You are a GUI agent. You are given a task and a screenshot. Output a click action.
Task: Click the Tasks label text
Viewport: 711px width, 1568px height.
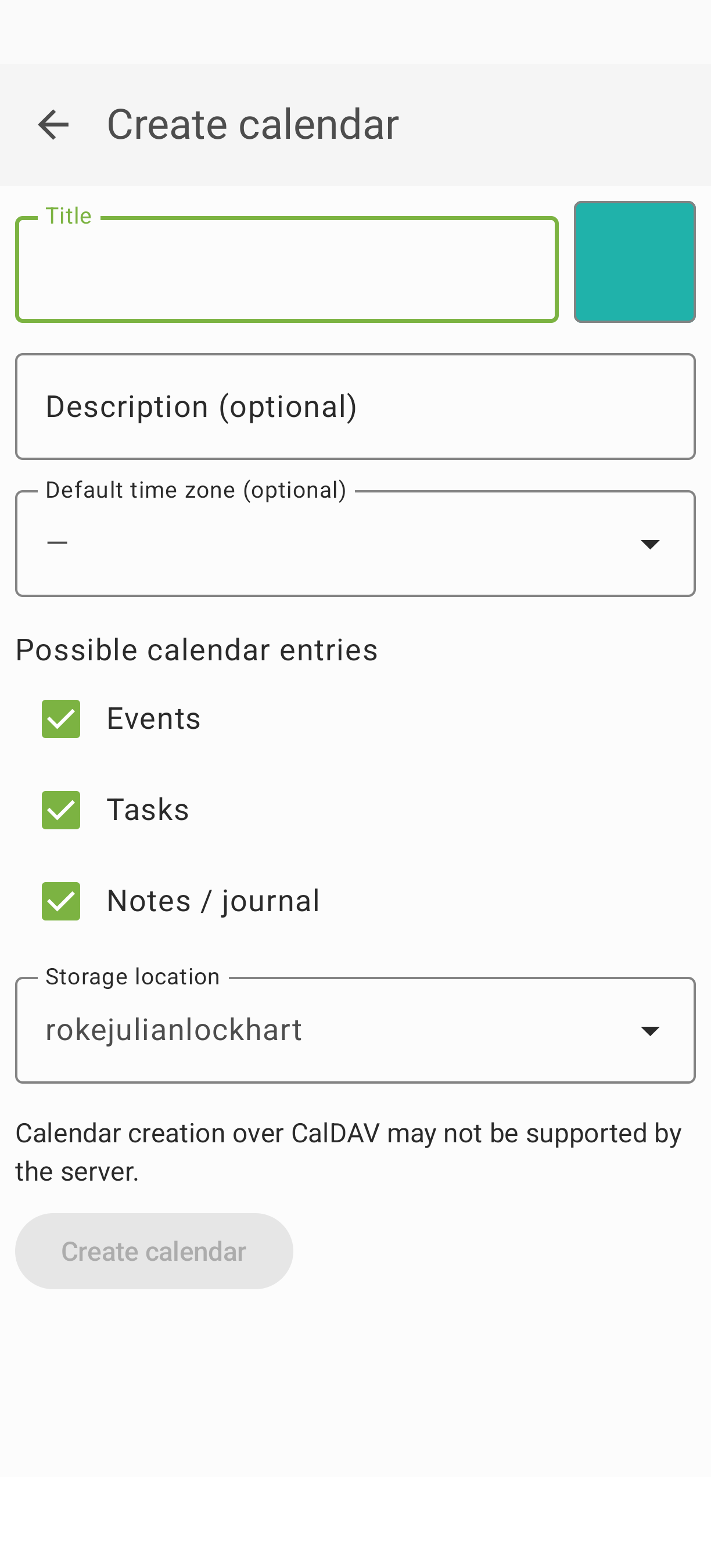click(x=148, y=810)
